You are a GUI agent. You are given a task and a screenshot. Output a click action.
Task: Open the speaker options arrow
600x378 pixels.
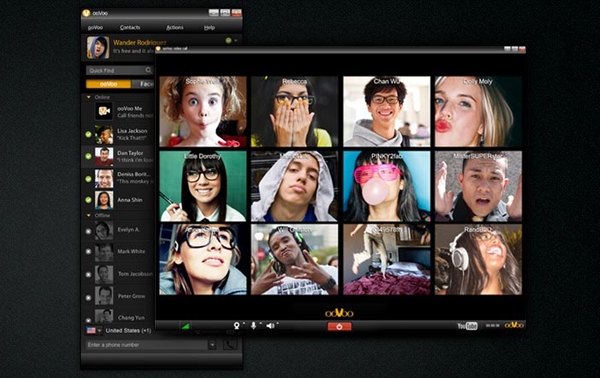pos(277,324)
